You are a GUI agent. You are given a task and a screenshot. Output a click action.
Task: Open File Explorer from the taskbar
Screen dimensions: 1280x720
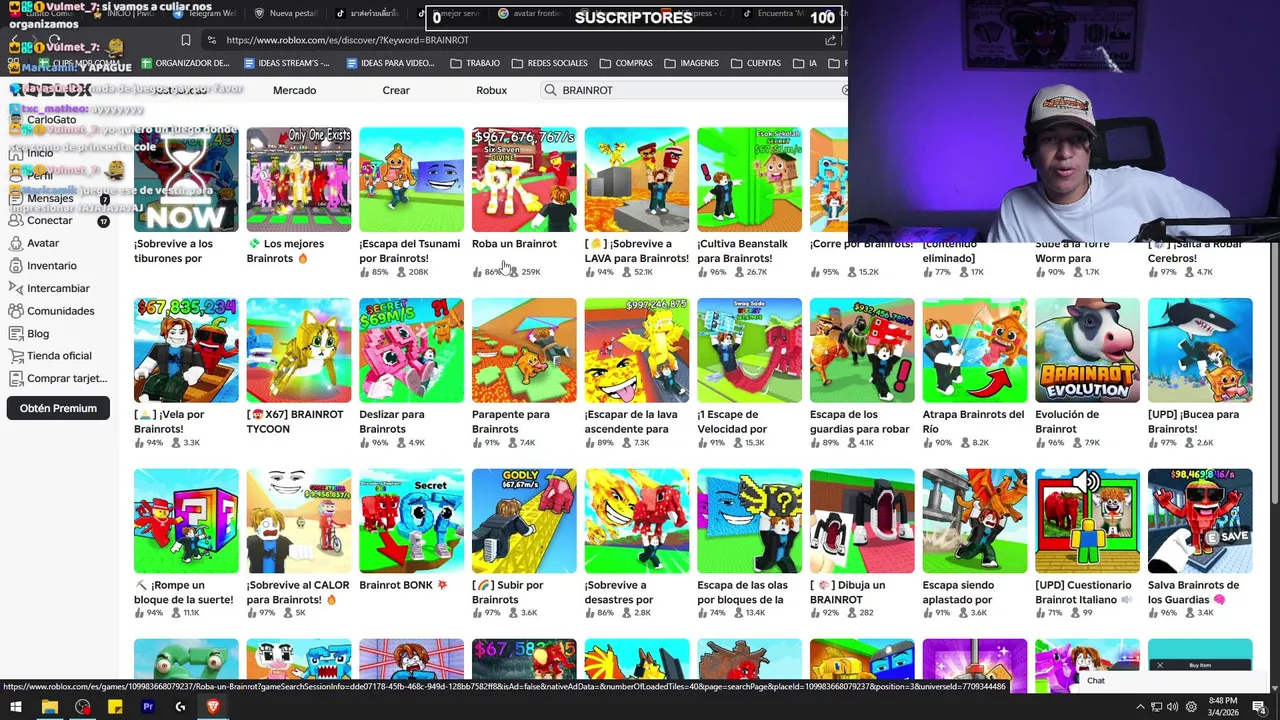click(49, 707)
